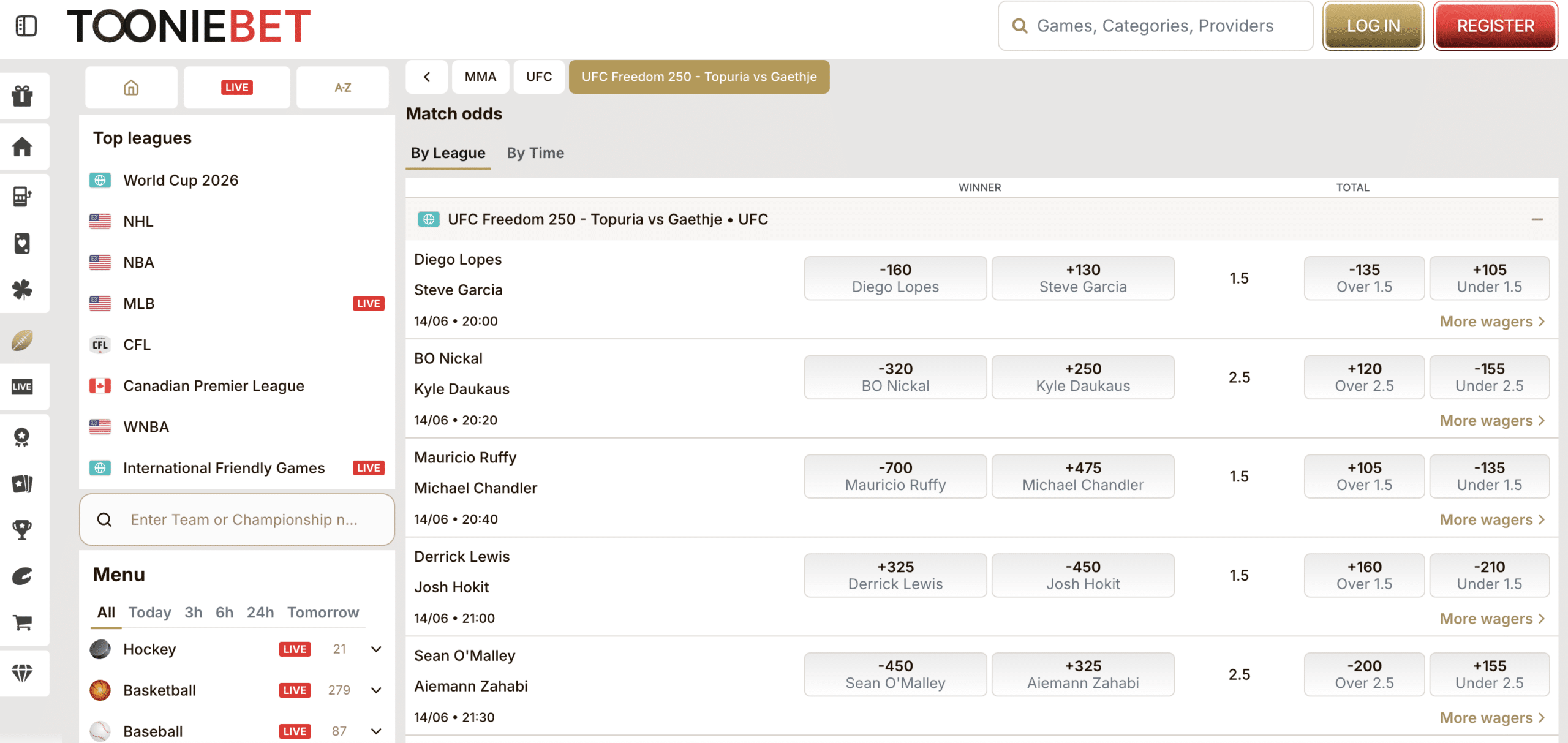Viewport: 1568px width, 743px height.
Task: Click the home icon in left sidebar
Action: pyautogui.click(x=23, y=146)
